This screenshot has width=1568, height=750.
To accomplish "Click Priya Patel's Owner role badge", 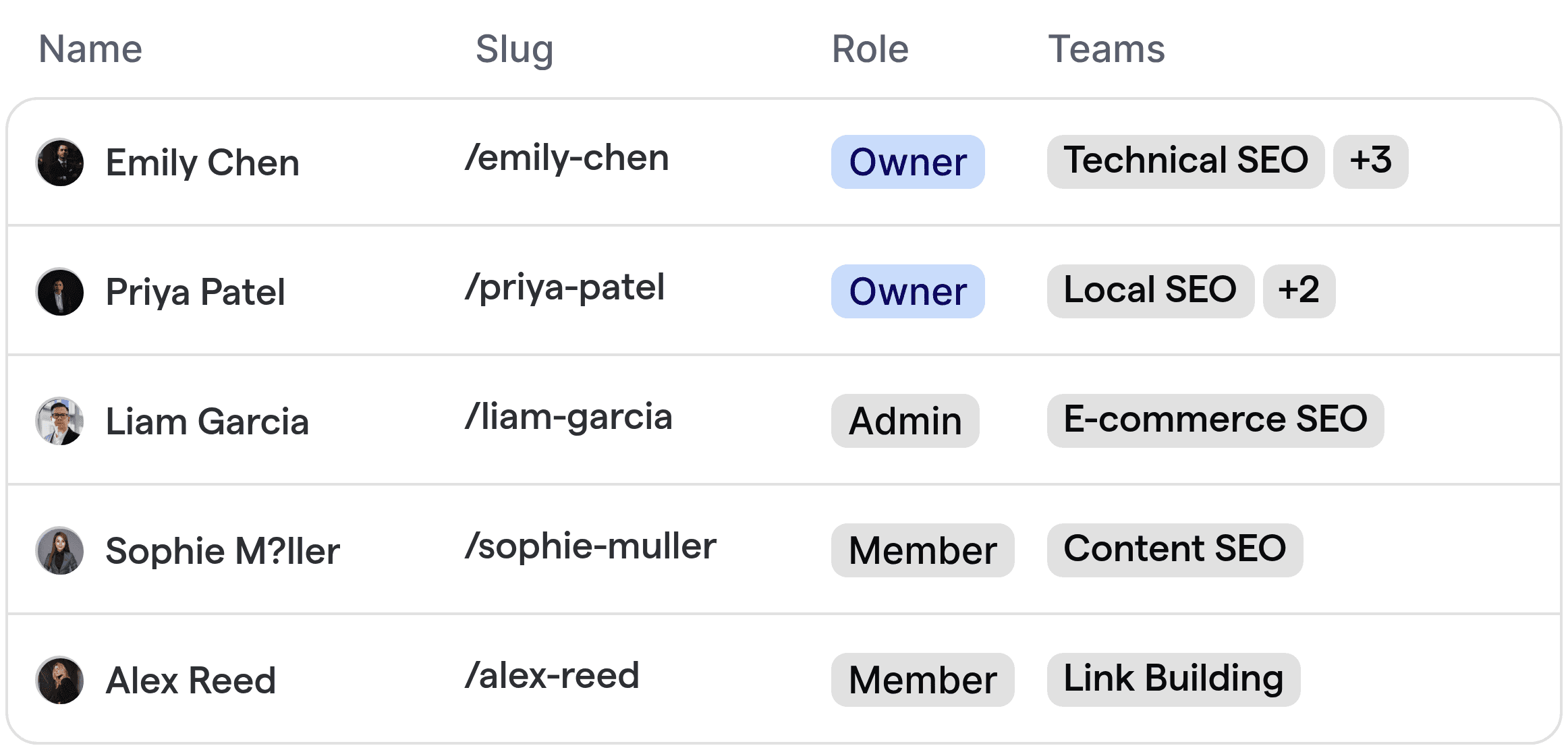I will click(907, 291).
